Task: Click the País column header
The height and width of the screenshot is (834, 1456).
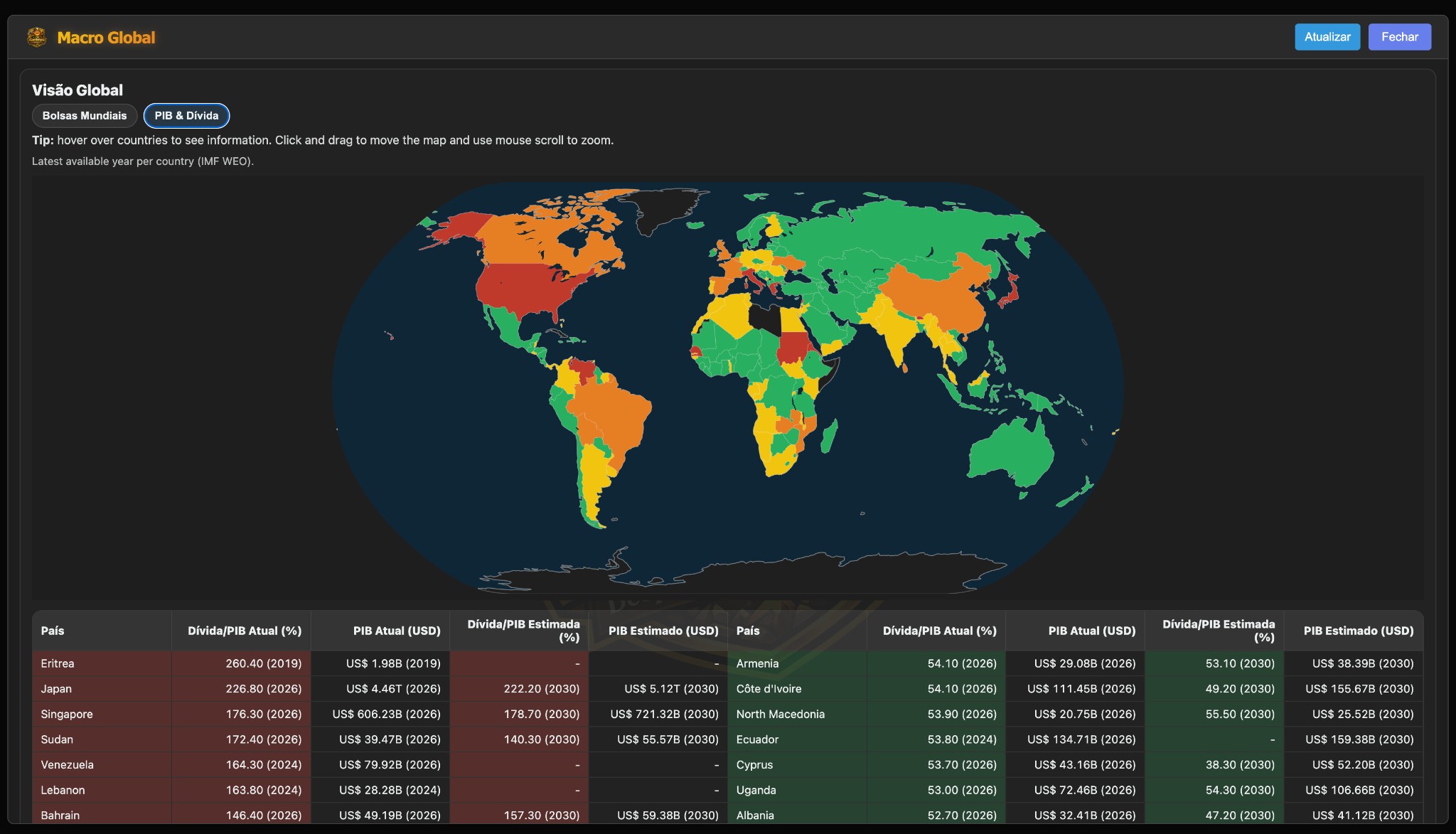Action: click(52, 631)
